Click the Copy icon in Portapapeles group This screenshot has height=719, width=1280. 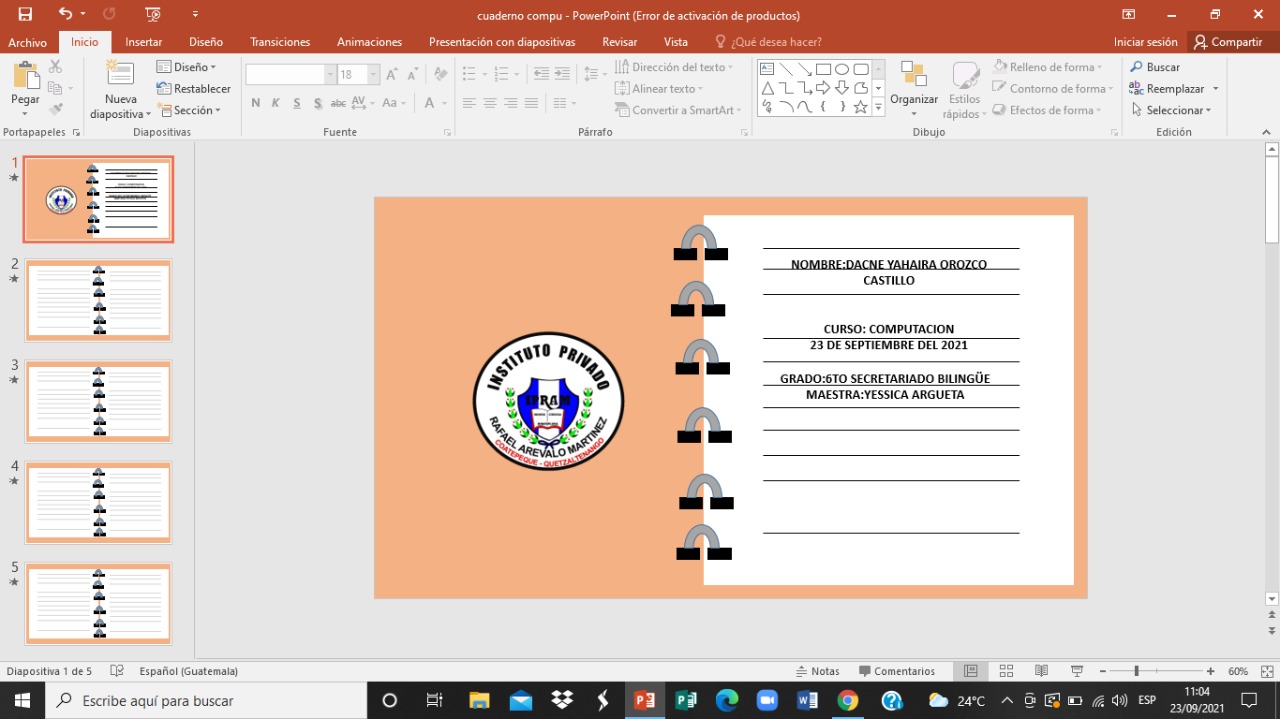tap(54, 88)
